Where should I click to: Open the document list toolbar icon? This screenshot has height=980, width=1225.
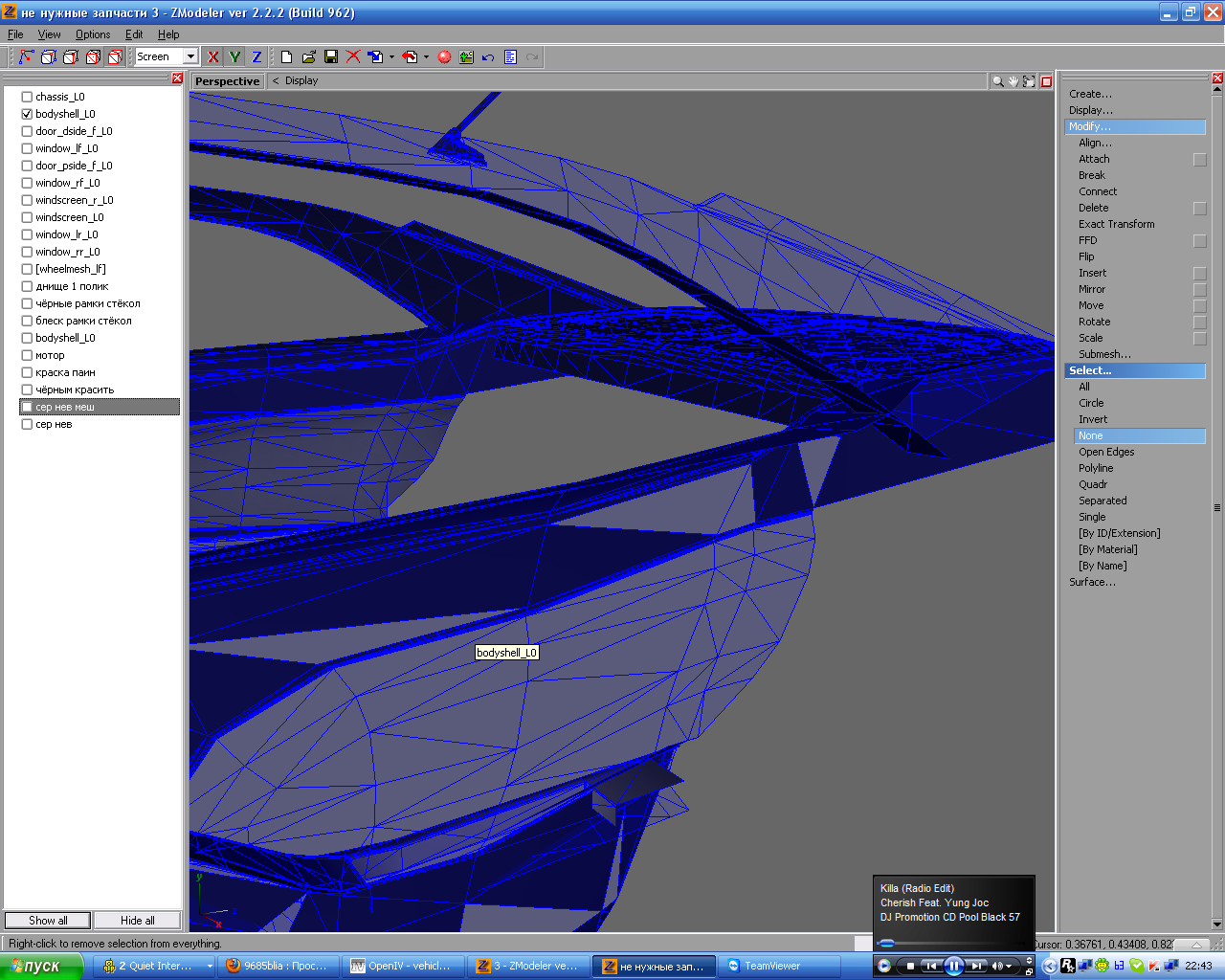click(x=510, y=57)
